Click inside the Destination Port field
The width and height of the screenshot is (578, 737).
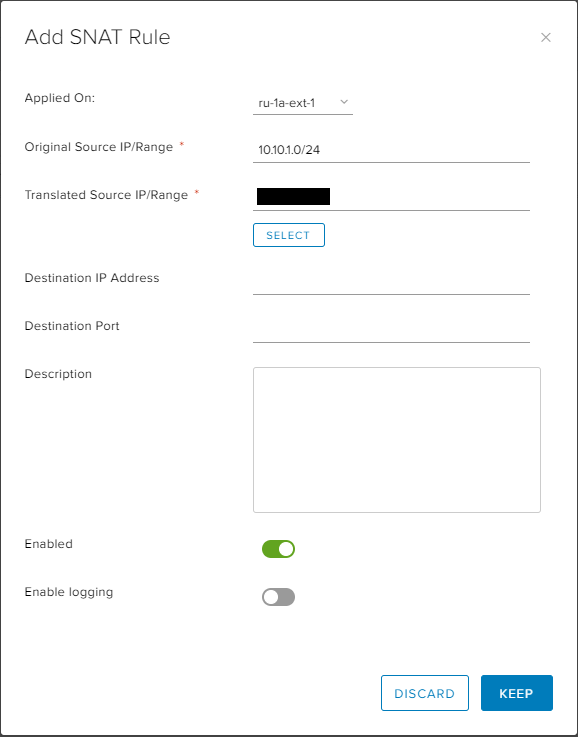click(x=391, y=330)
